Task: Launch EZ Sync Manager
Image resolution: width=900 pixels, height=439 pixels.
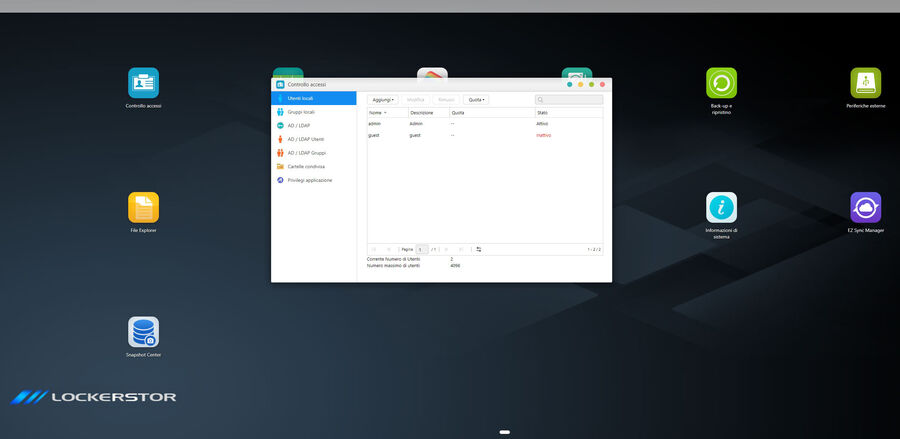Action: click(x=865, y=208)
